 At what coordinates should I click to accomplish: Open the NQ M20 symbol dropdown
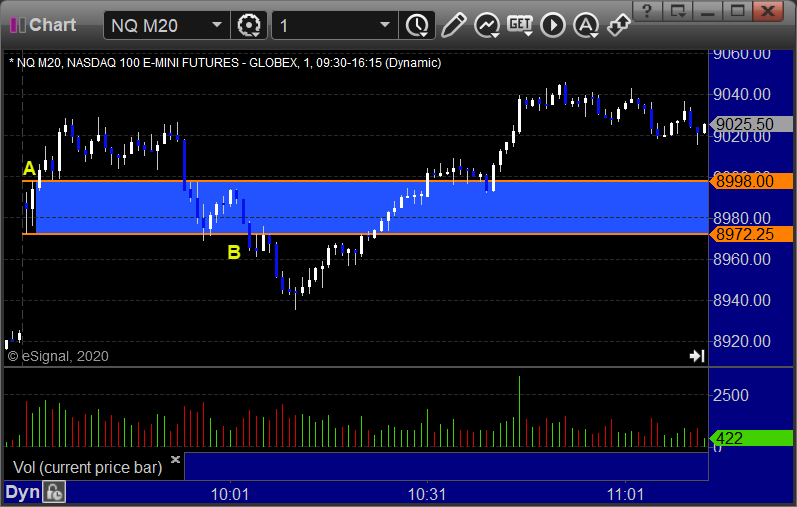[217, 25]
